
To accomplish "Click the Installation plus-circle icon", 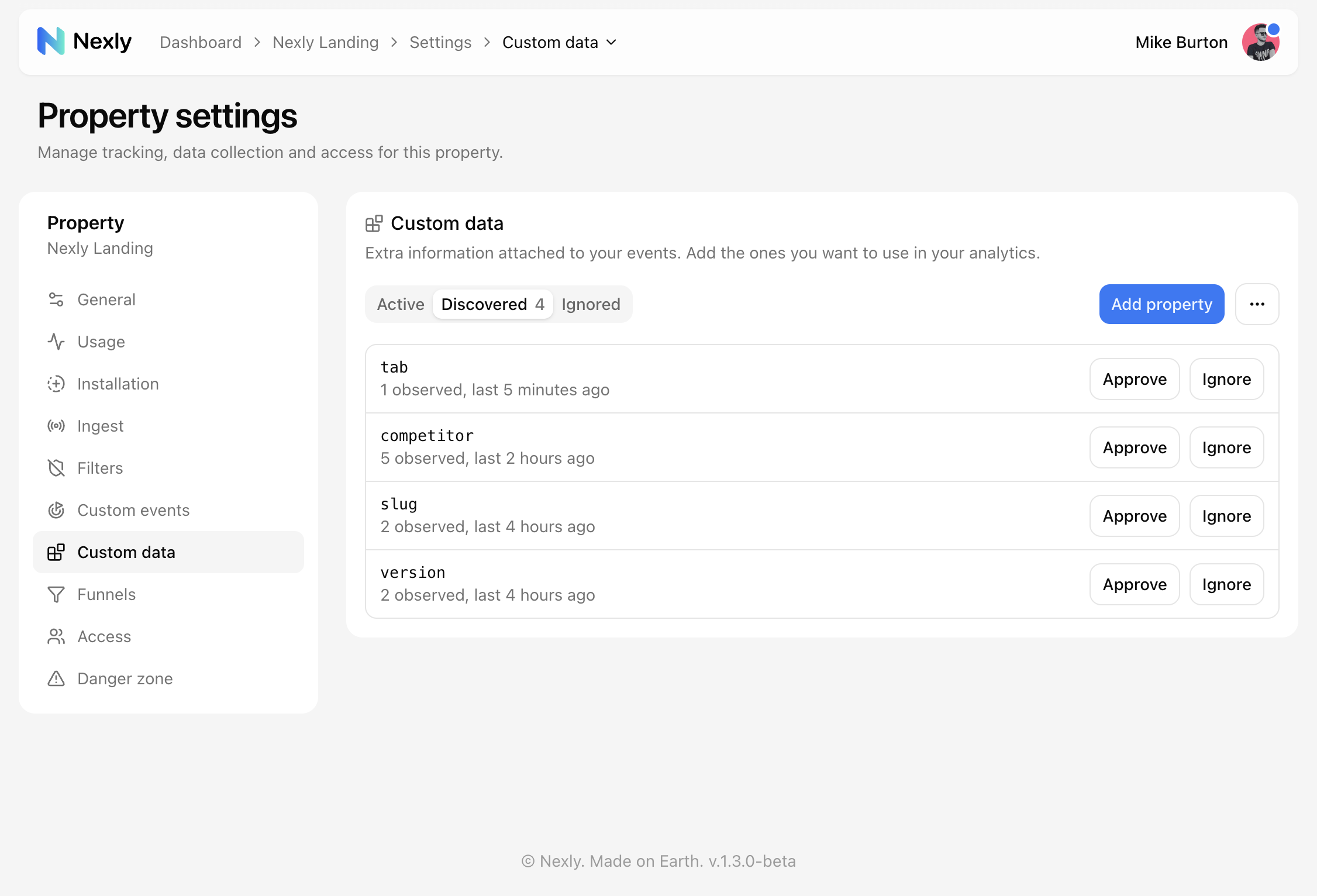I will [56, 384].
